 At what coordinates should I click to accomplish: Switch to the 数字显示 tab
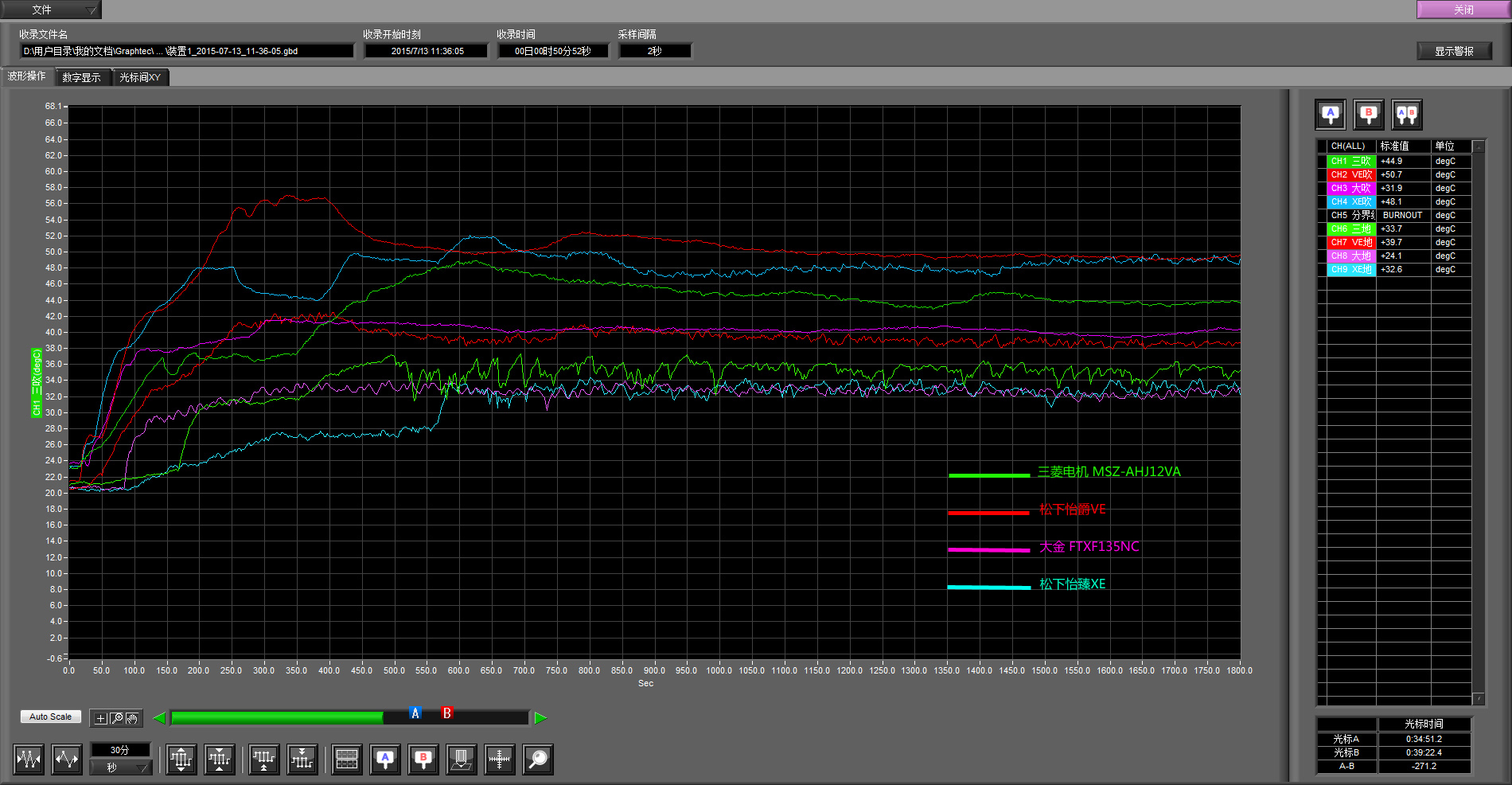[82, 77]
